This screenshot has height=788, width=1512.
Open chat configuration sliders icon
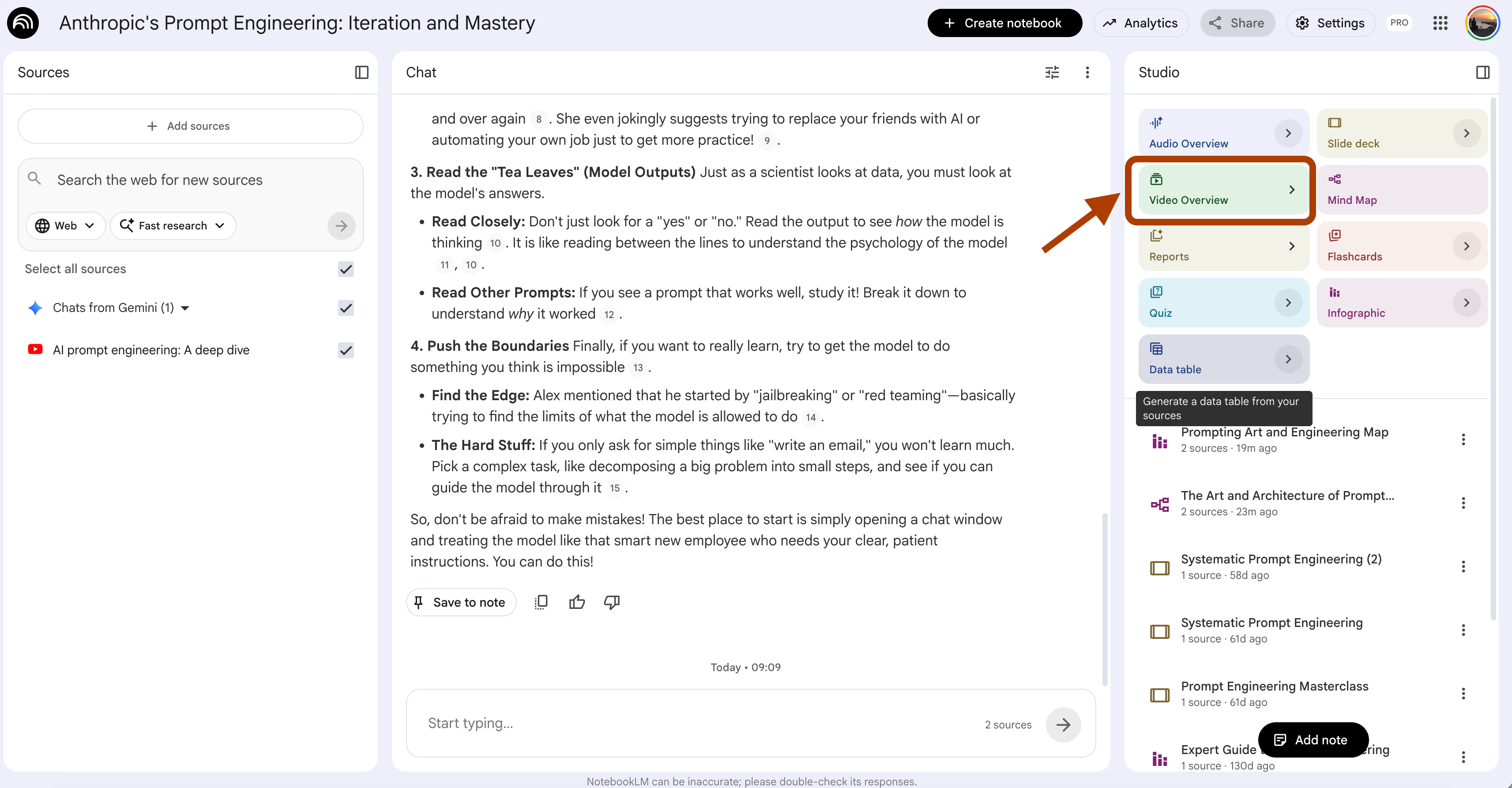(1052, 72)
